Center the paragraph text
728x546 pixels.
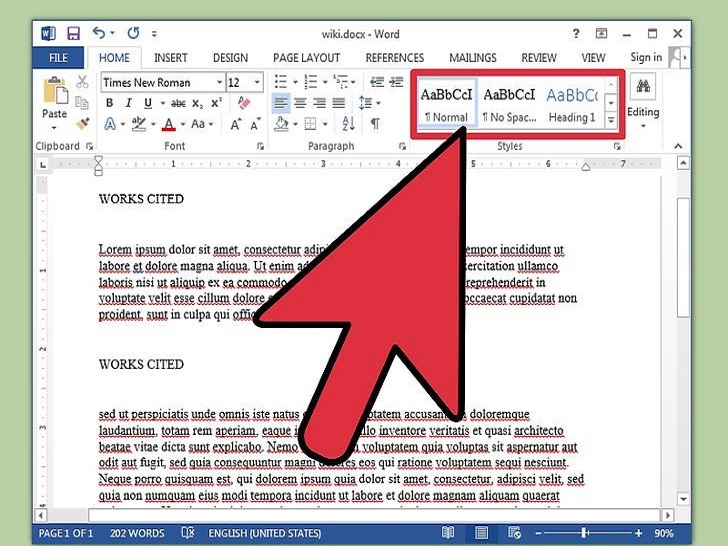tap(300, 103)
